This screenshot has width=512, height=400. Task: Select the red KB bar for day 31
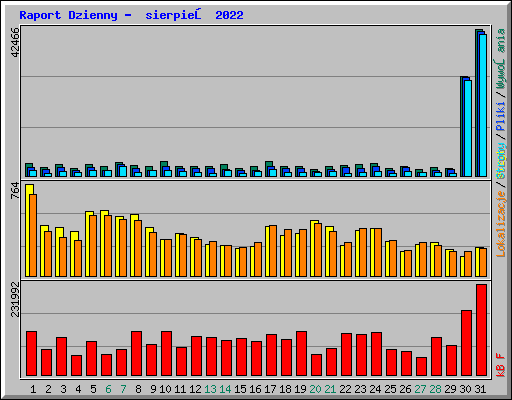pos(482,330)
